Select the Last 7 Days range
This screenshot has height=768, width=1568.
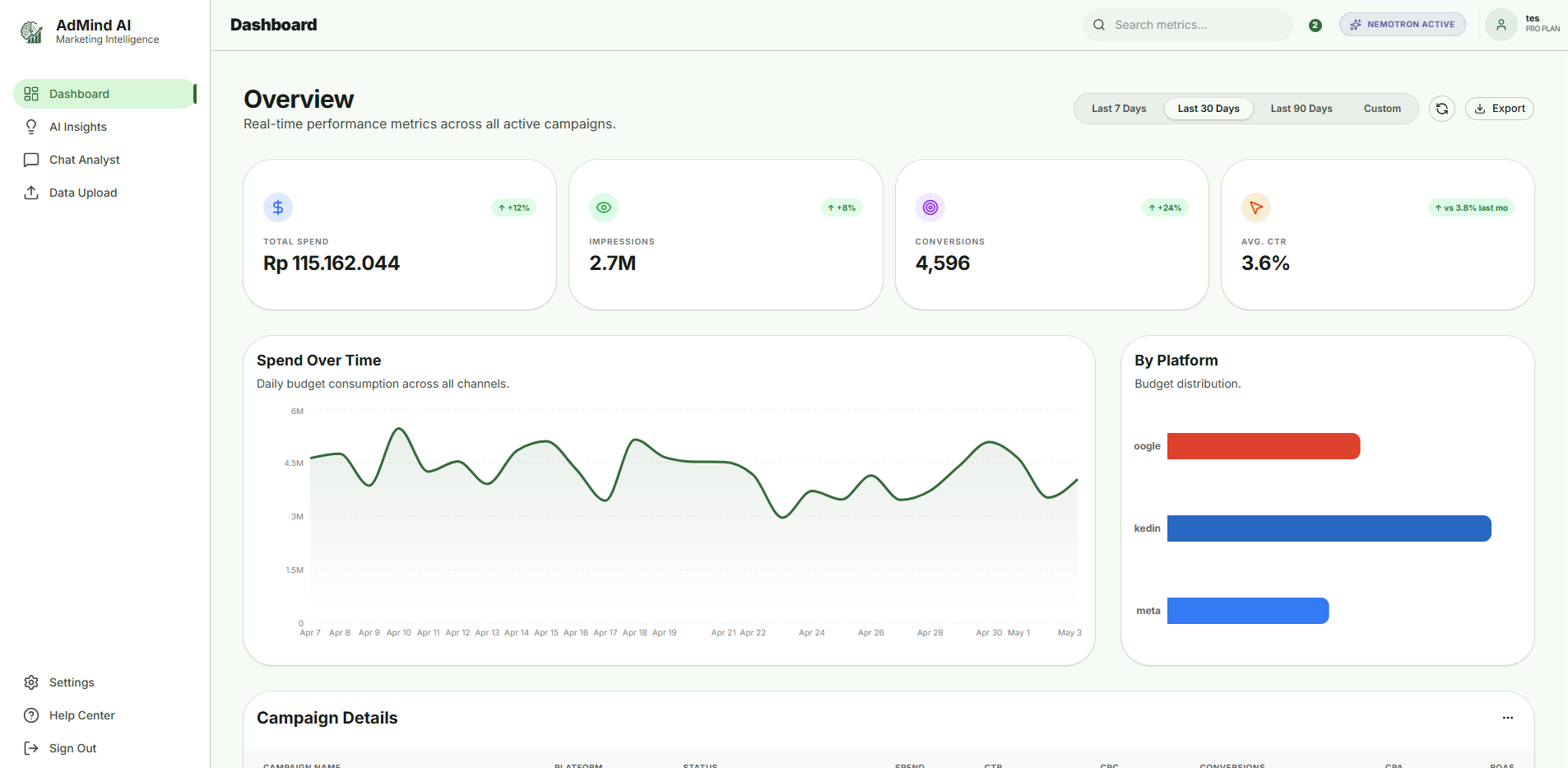1119,109
